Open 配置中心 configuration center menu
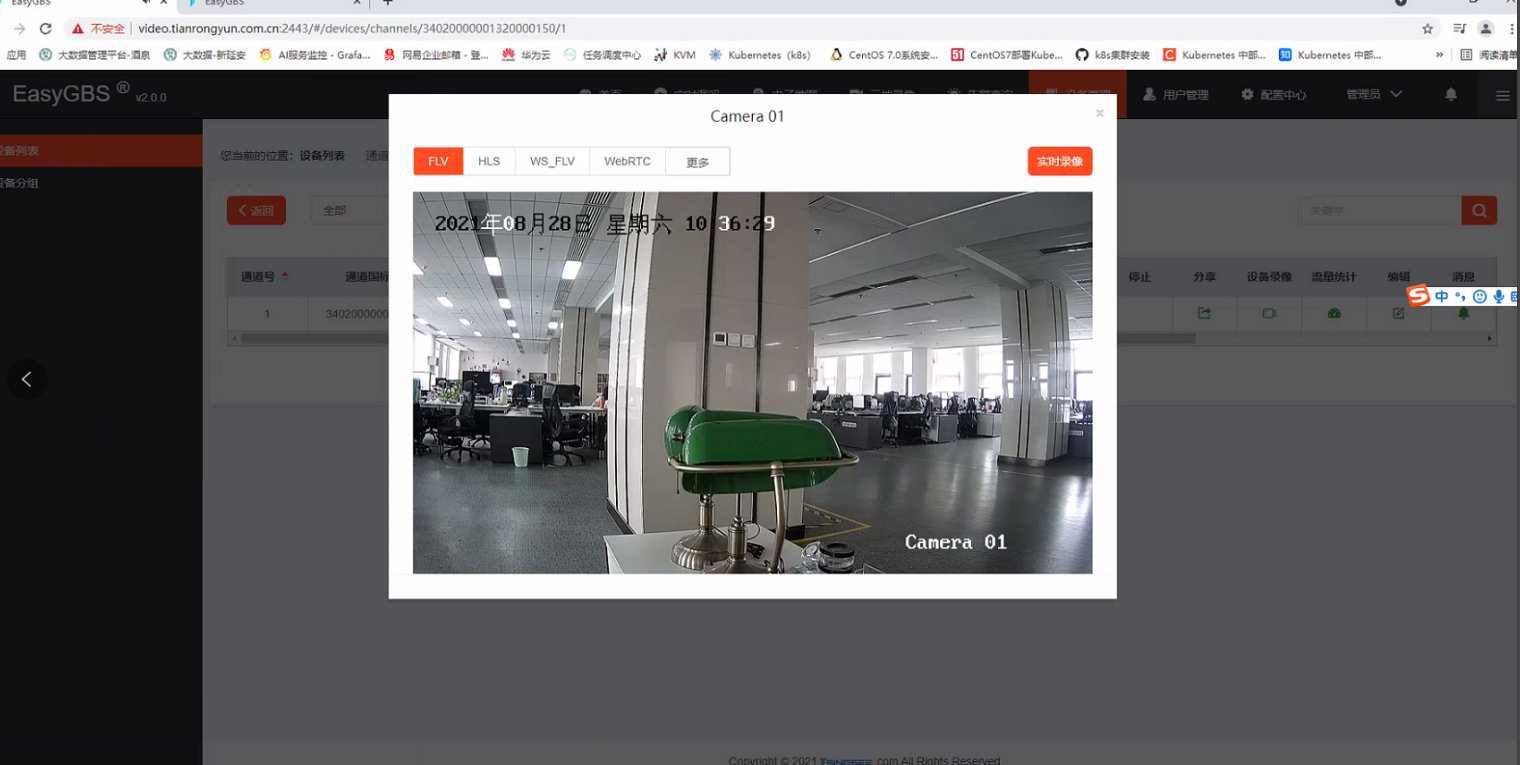Screen dimensions: 1520x765 [1273, 95]
